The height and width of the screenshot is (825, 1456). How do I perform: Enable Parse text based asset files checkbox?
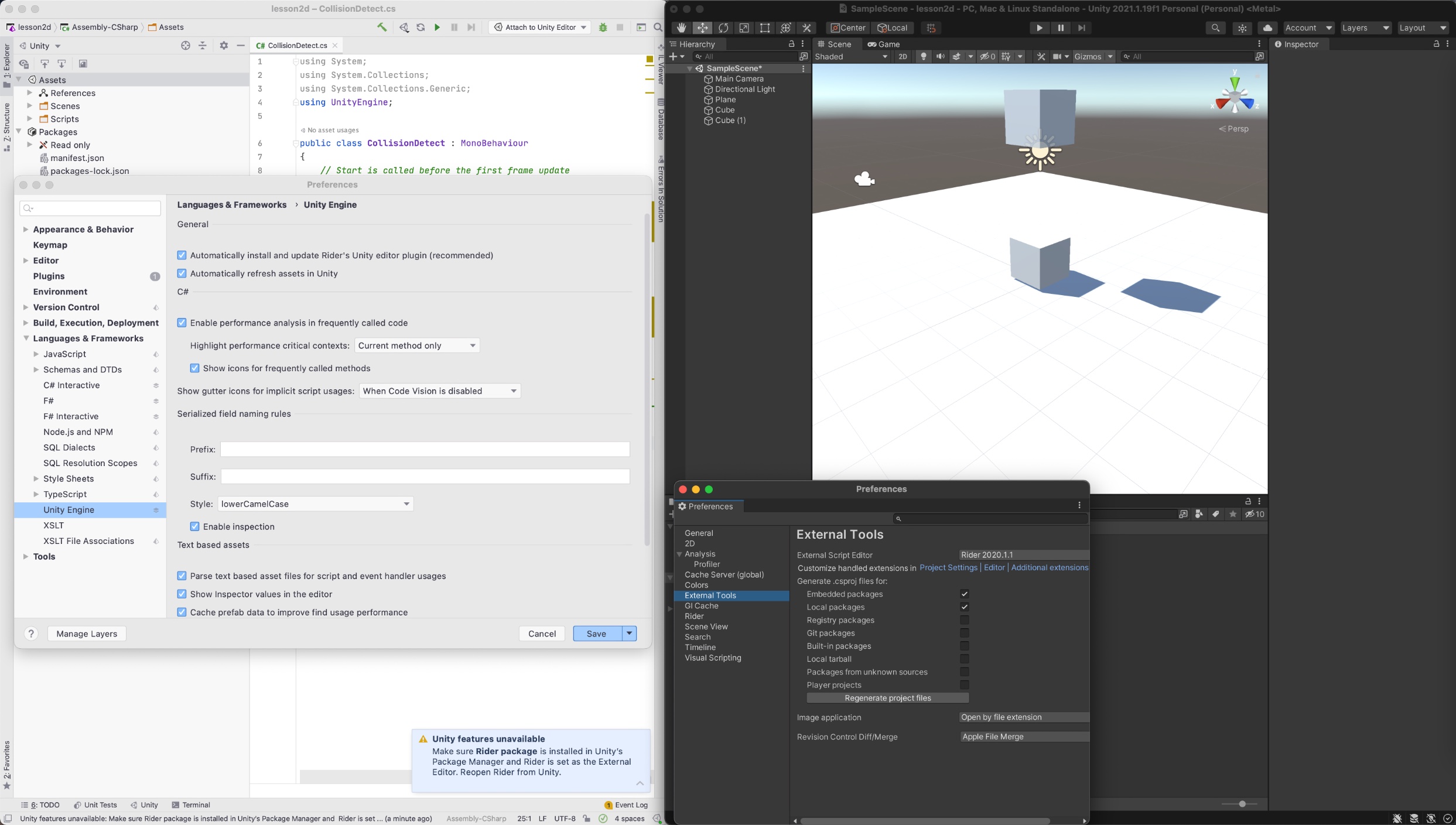click(182, 576)
